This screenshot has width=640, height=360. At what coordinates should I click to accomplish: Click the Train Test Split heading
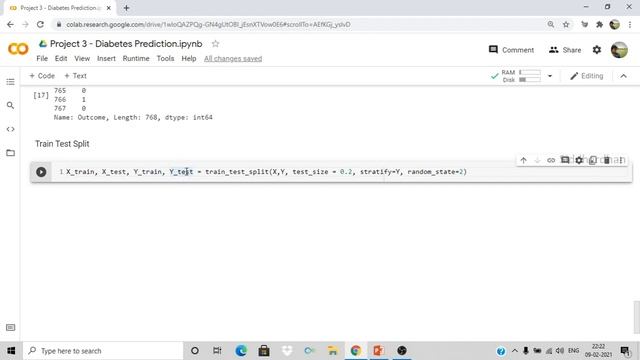62,144
